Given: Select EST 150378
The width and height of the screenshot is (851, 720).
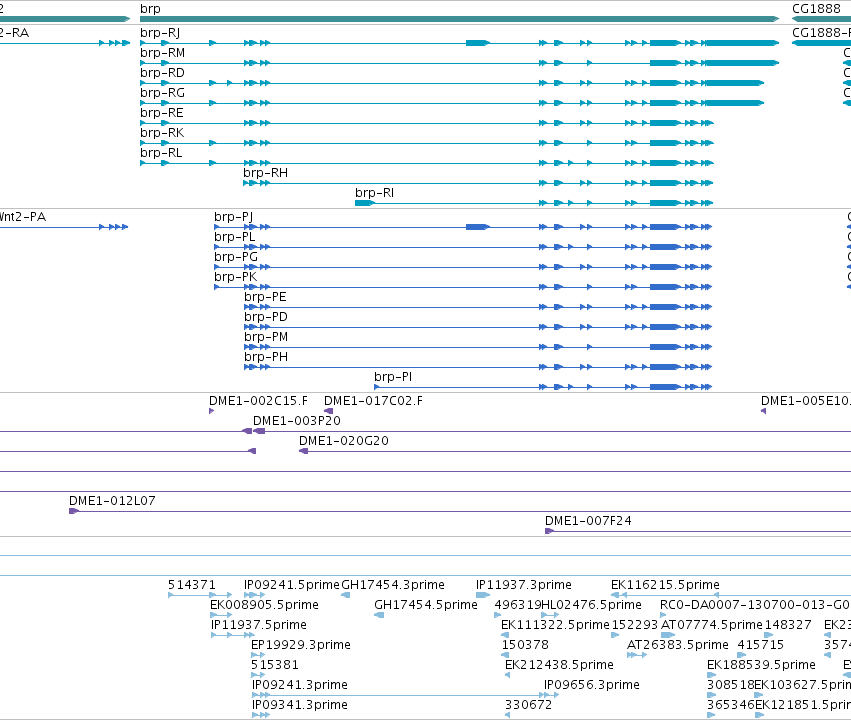Looking at the screenshot, I should pos(525,645).
